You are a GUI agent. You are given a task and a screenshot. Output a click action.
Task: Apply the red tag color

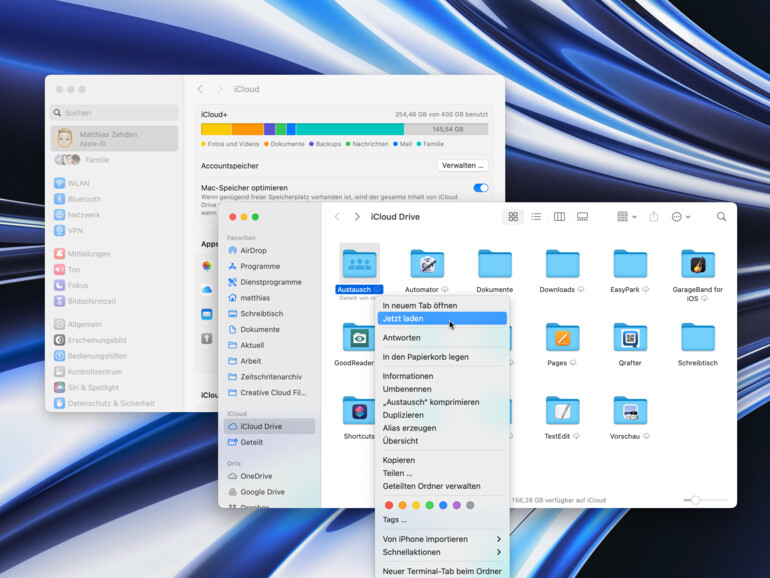[x=389, y=505]
